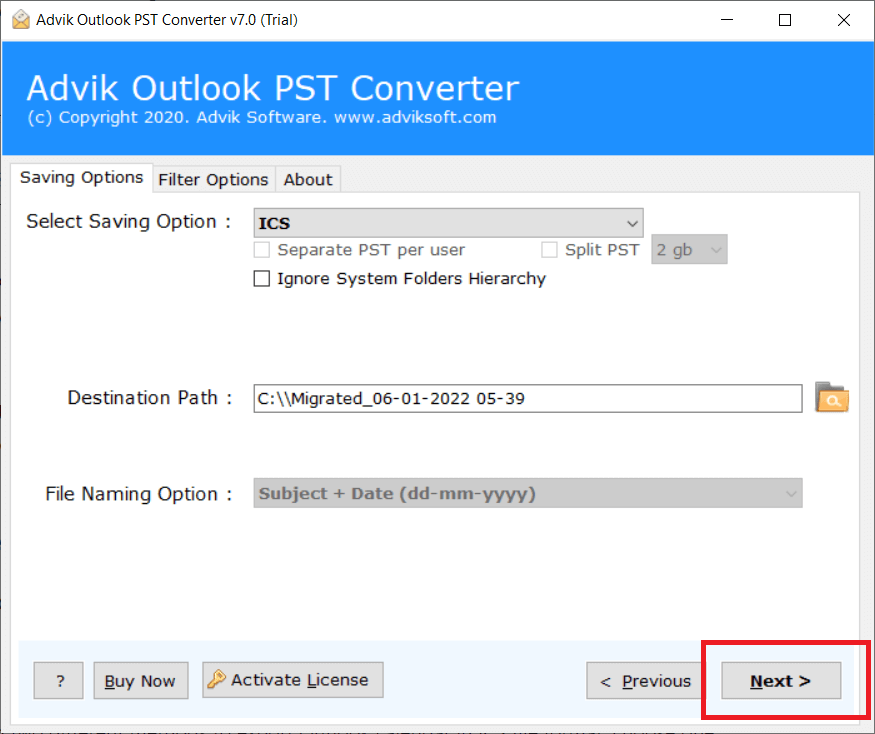Expand the File Naming Option dropdown

pos(528,493)
